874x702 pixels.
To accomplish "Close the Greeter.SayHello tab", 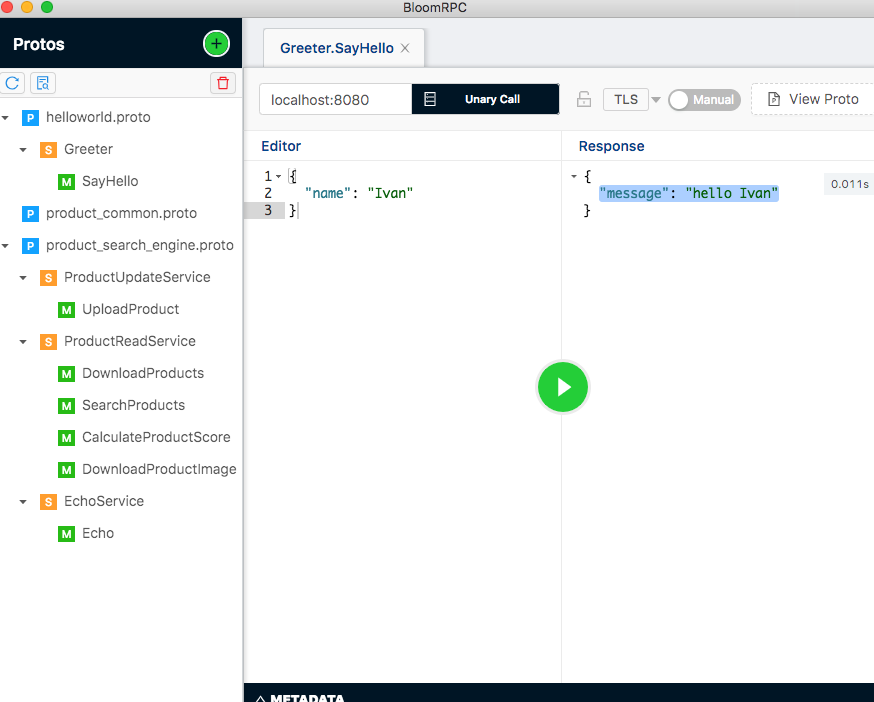I will (405, 48).
